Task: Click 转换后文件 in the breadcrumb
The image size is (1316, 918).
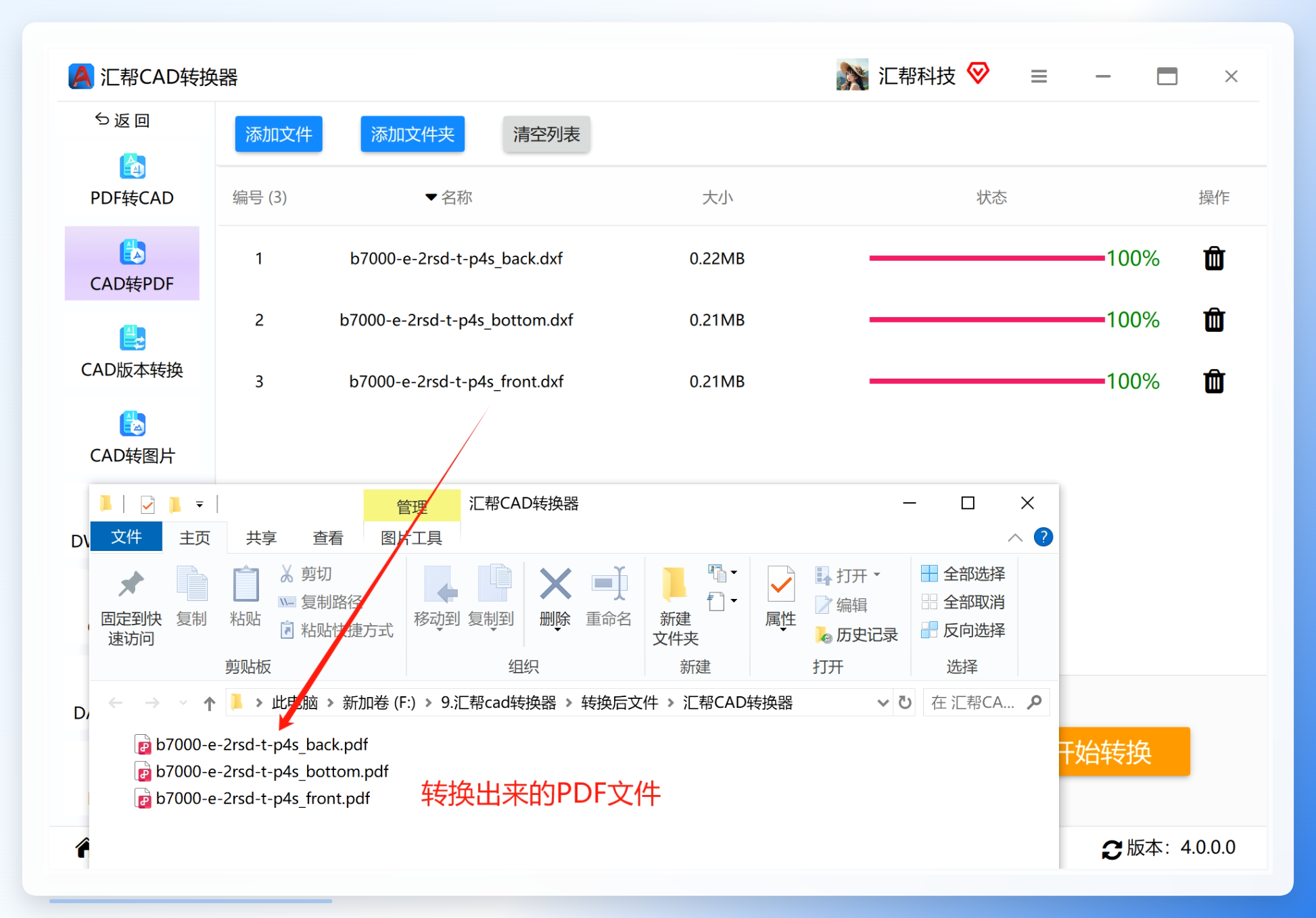Action: click(619, 703)
